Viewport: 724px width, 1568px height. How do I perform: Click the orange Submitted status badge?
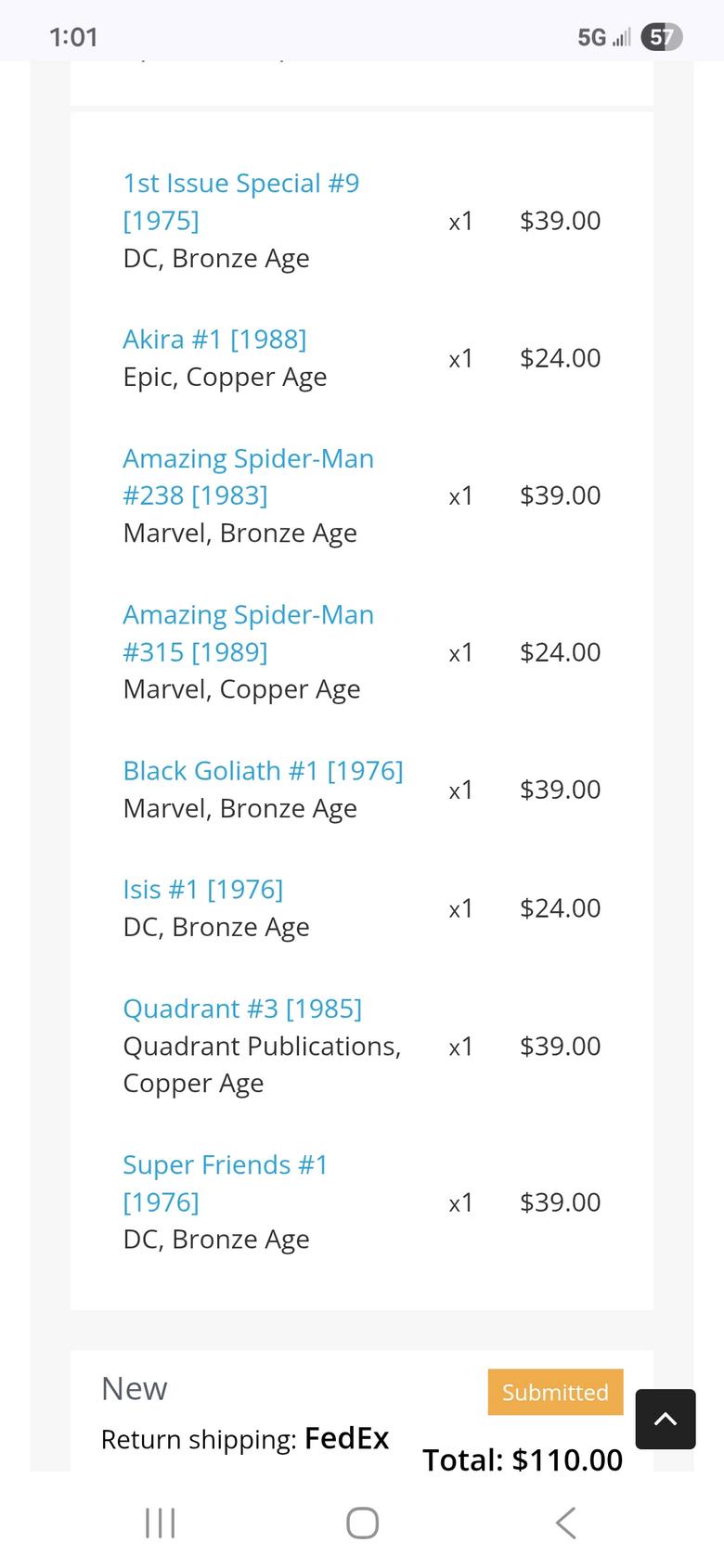pyautogui.click(x=555, y=1392)
